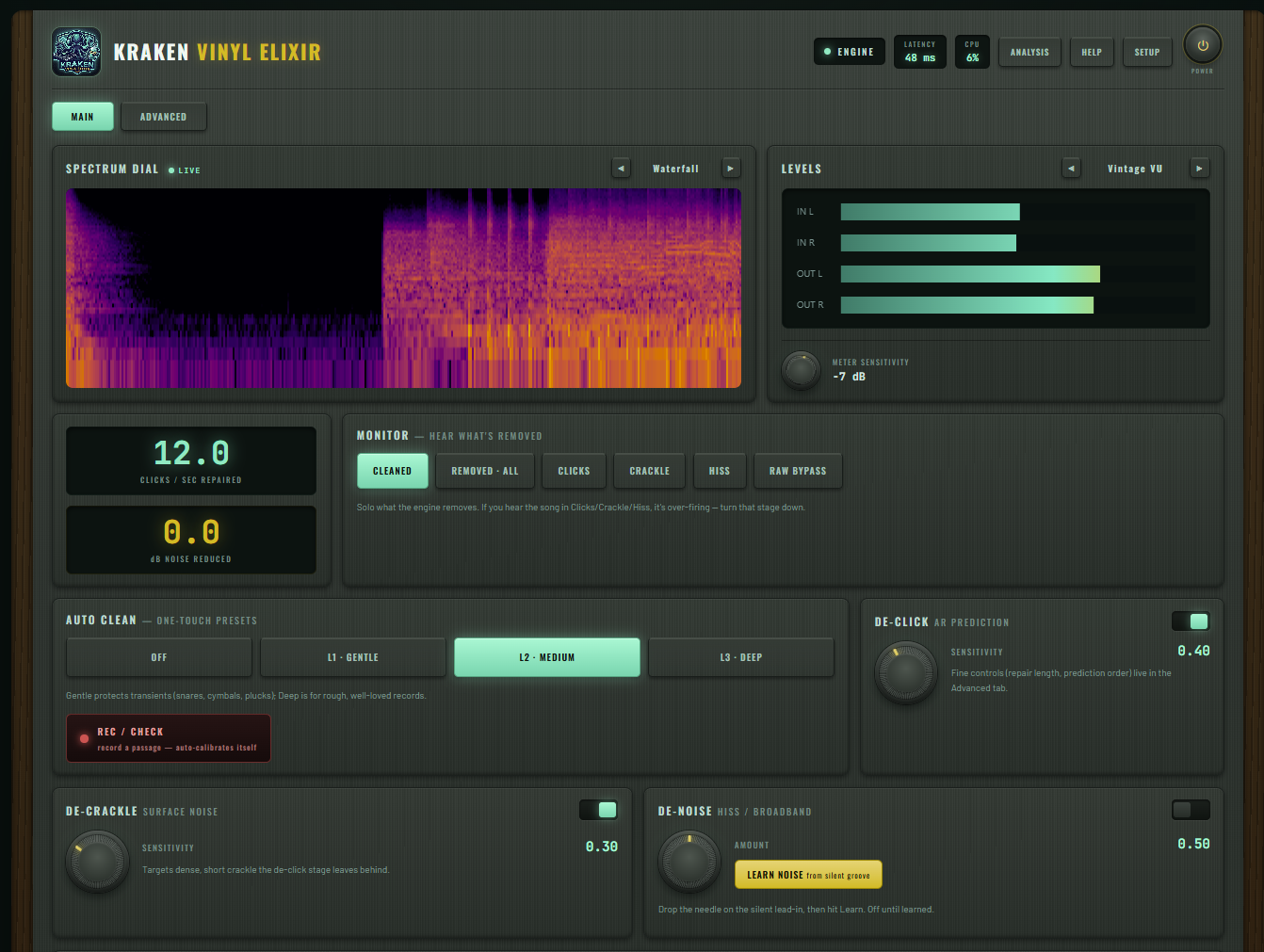
Task: Select Raw Bypass monitoring
Action: tap(798, 471)
